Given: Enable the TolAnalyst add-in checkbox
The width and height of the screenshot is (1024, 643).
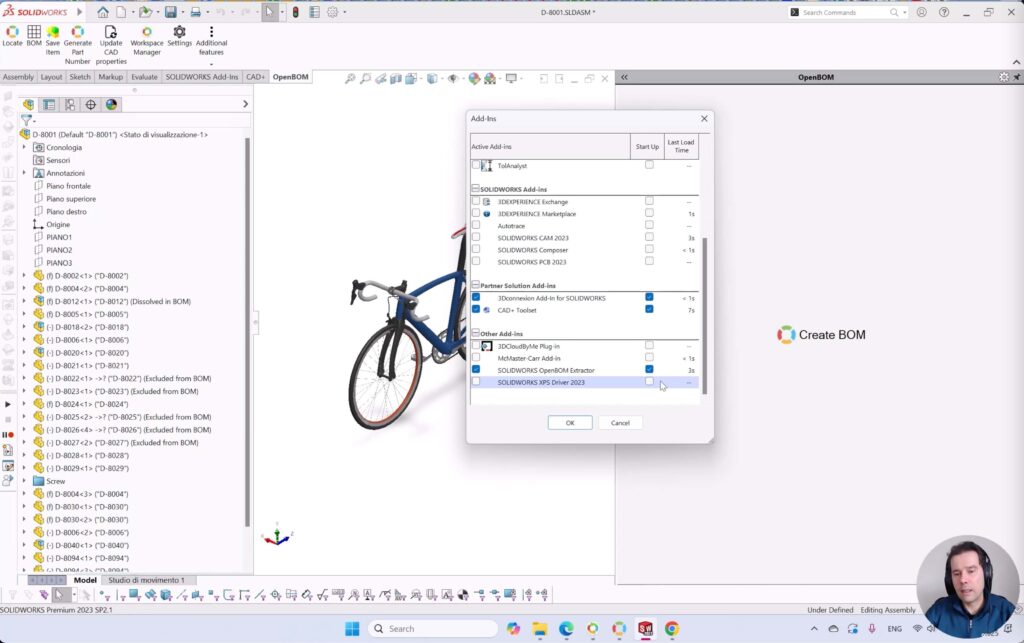Looking at the screenshot, I should [476, 165].
